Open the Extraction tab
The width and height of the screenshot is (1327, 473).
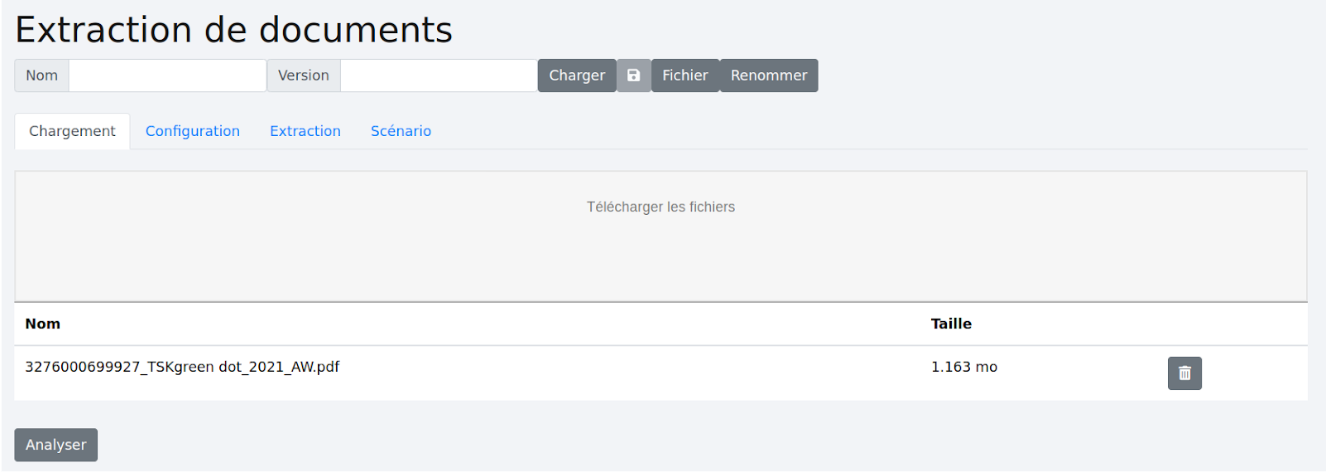[x=305, y=131]
